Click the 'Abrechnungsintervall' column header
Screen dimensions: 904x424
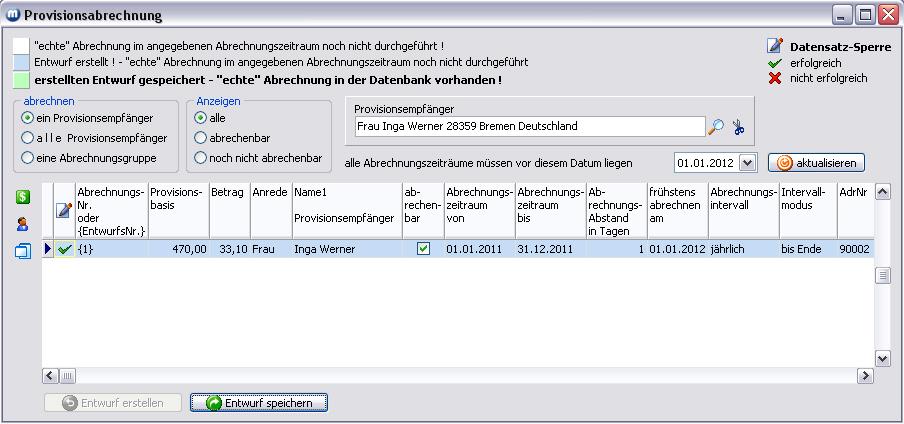[743, 198]
